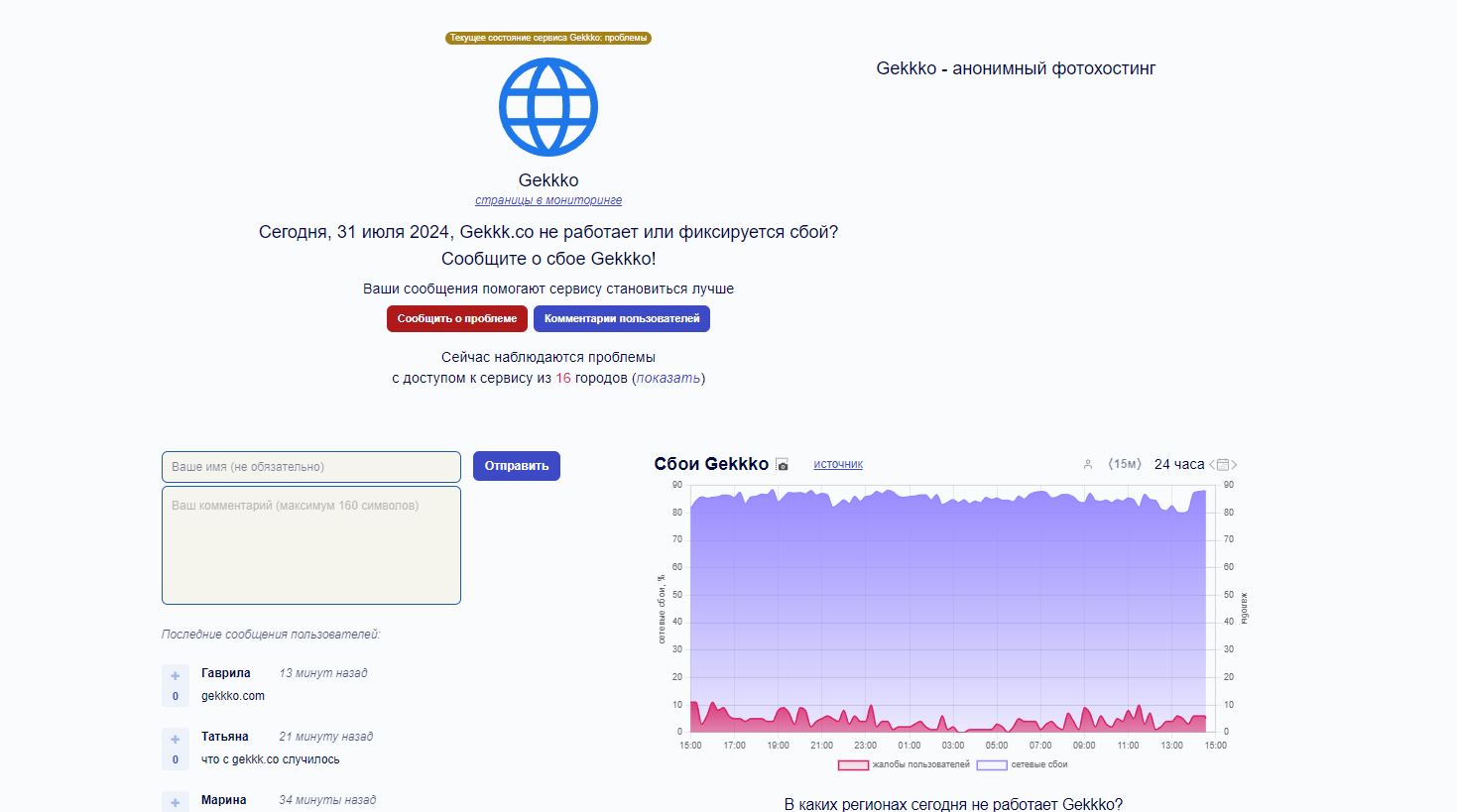Switch chart interval to 15м

click(x=1125, y=464)
